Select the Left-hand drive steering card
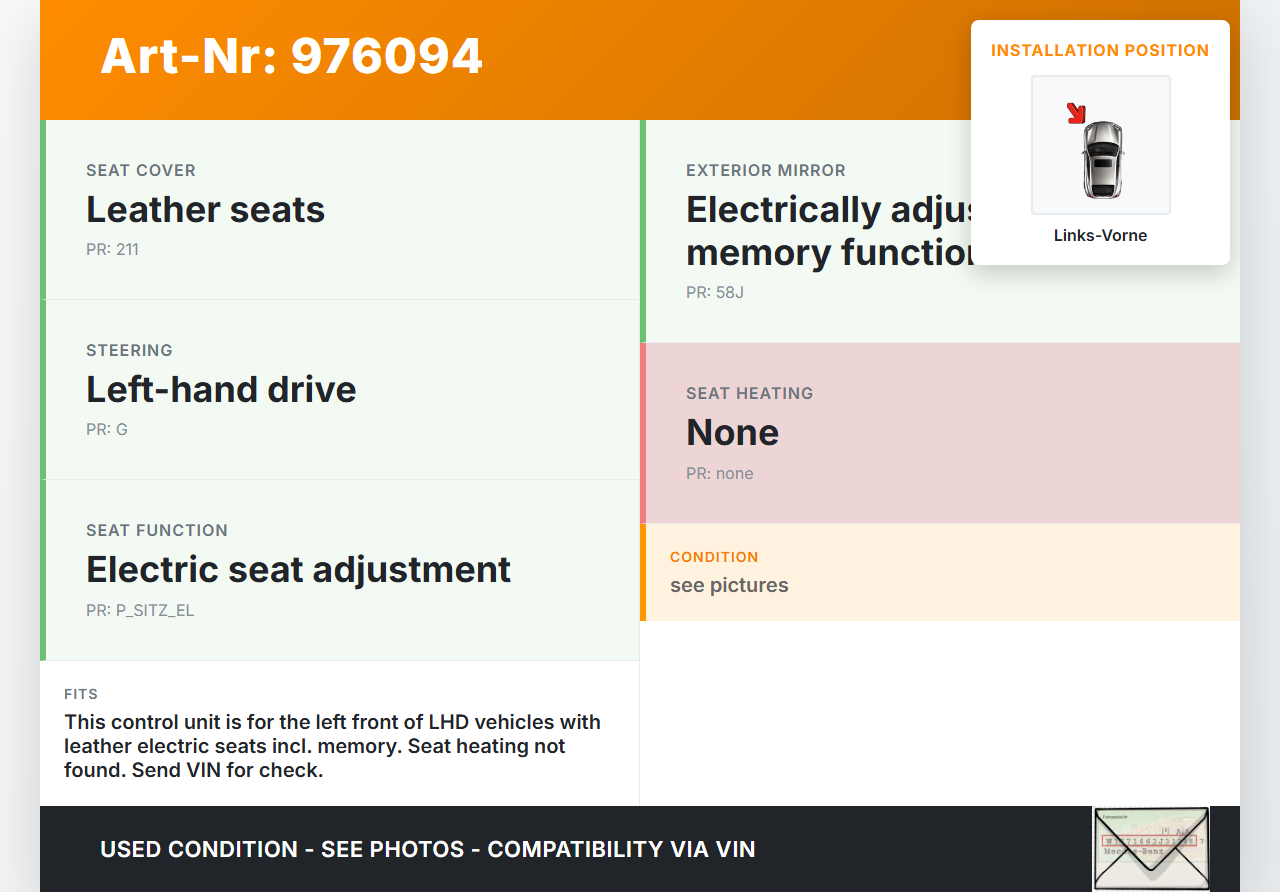Viewport: 1280px width, 892px height. (x=340, y=390)
